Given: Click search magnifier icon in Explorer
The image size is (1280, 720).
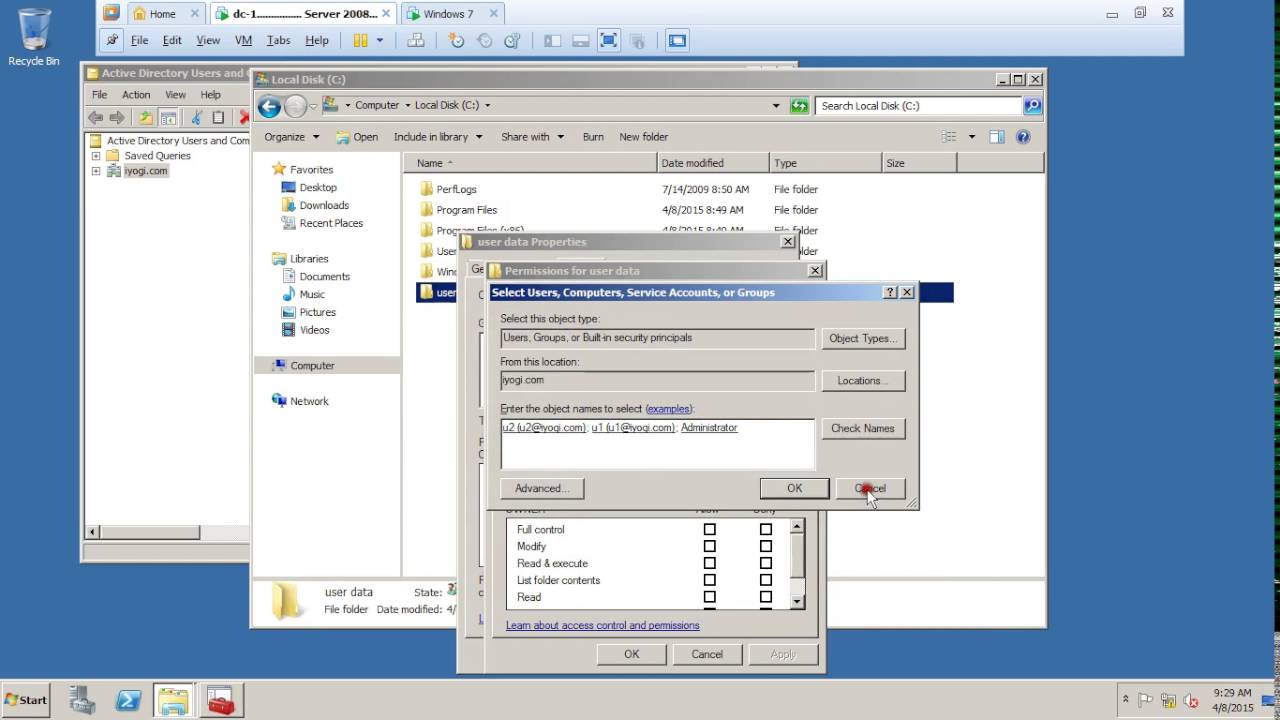Looking at the screenshot, I should coord(1032,106).
